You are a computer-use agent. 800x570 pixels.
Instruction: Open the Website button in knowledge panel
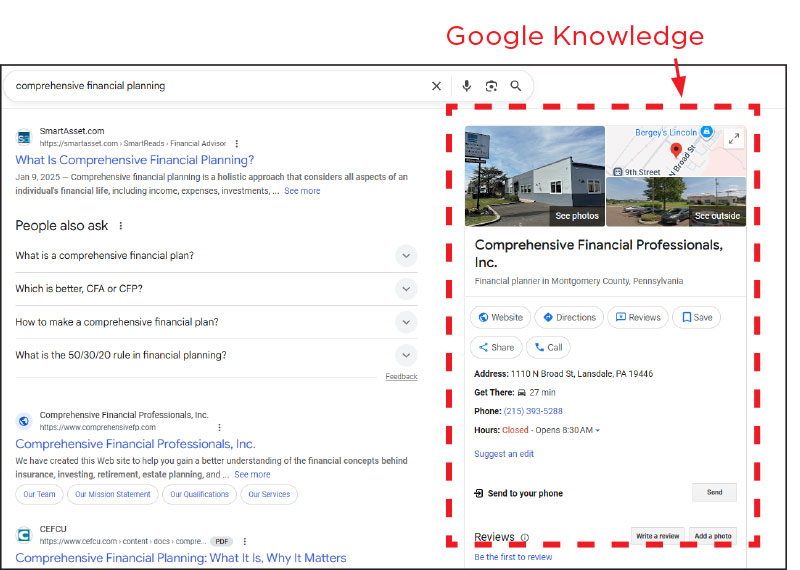pos(500,317)
